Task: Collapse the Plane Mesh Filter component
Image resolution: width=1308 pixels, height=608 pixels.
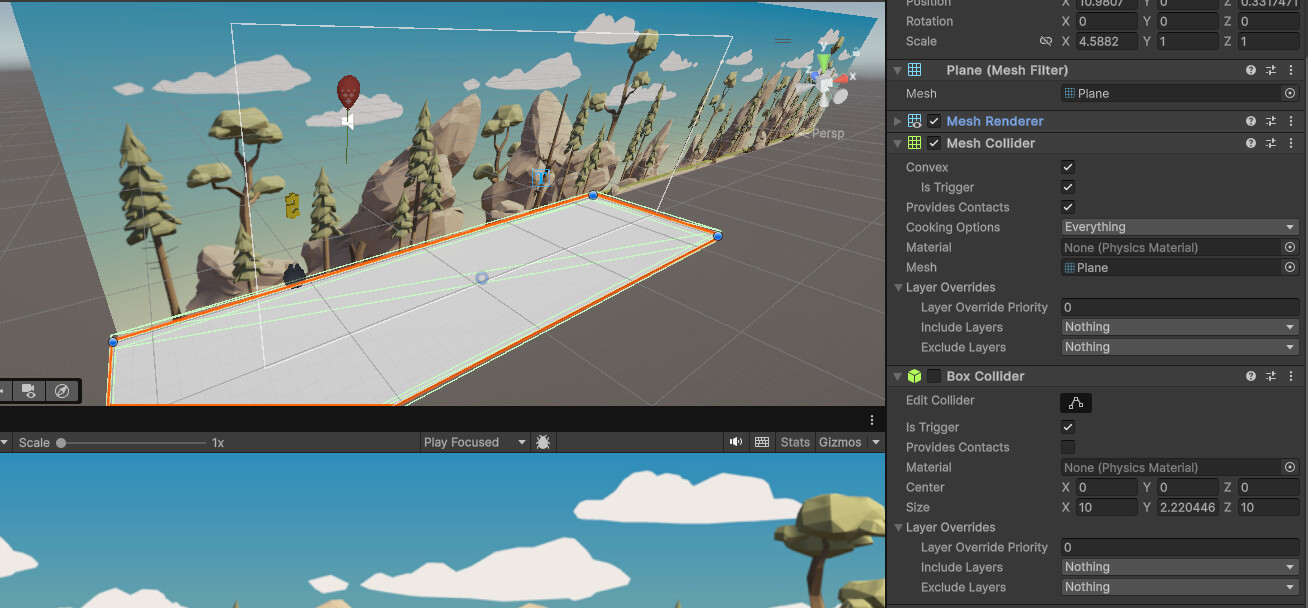Action: [x=897, y=70]
